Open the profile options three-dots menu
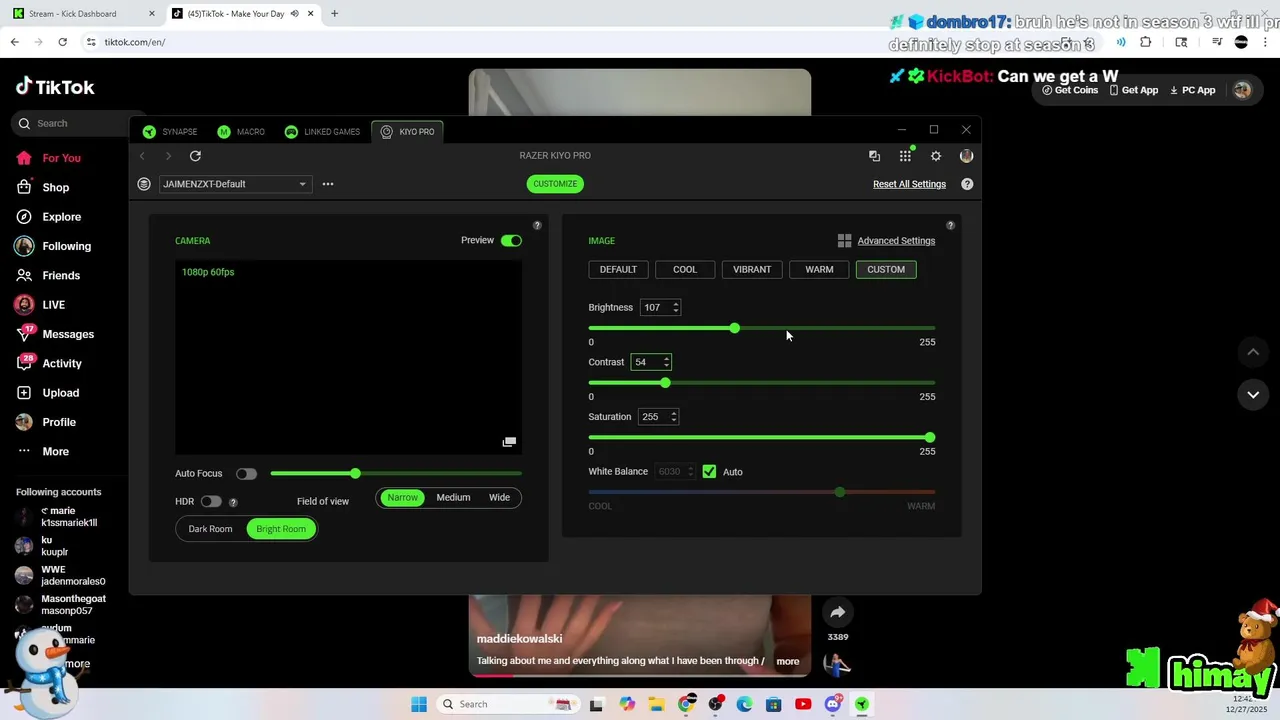Viewport: 1280px width, 720px height. click(328, 184)
